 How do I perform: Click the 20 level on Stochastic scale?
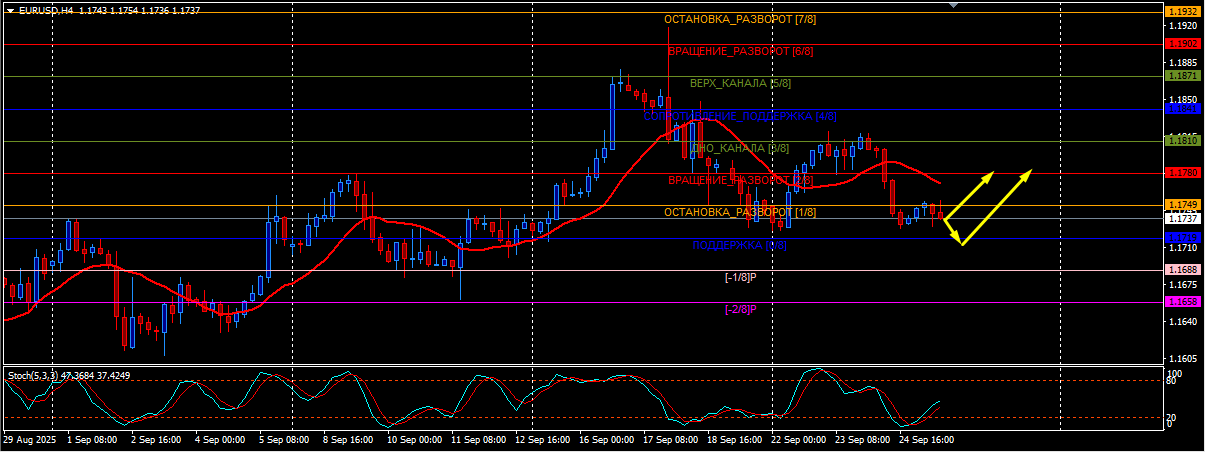coord(1173,418)
